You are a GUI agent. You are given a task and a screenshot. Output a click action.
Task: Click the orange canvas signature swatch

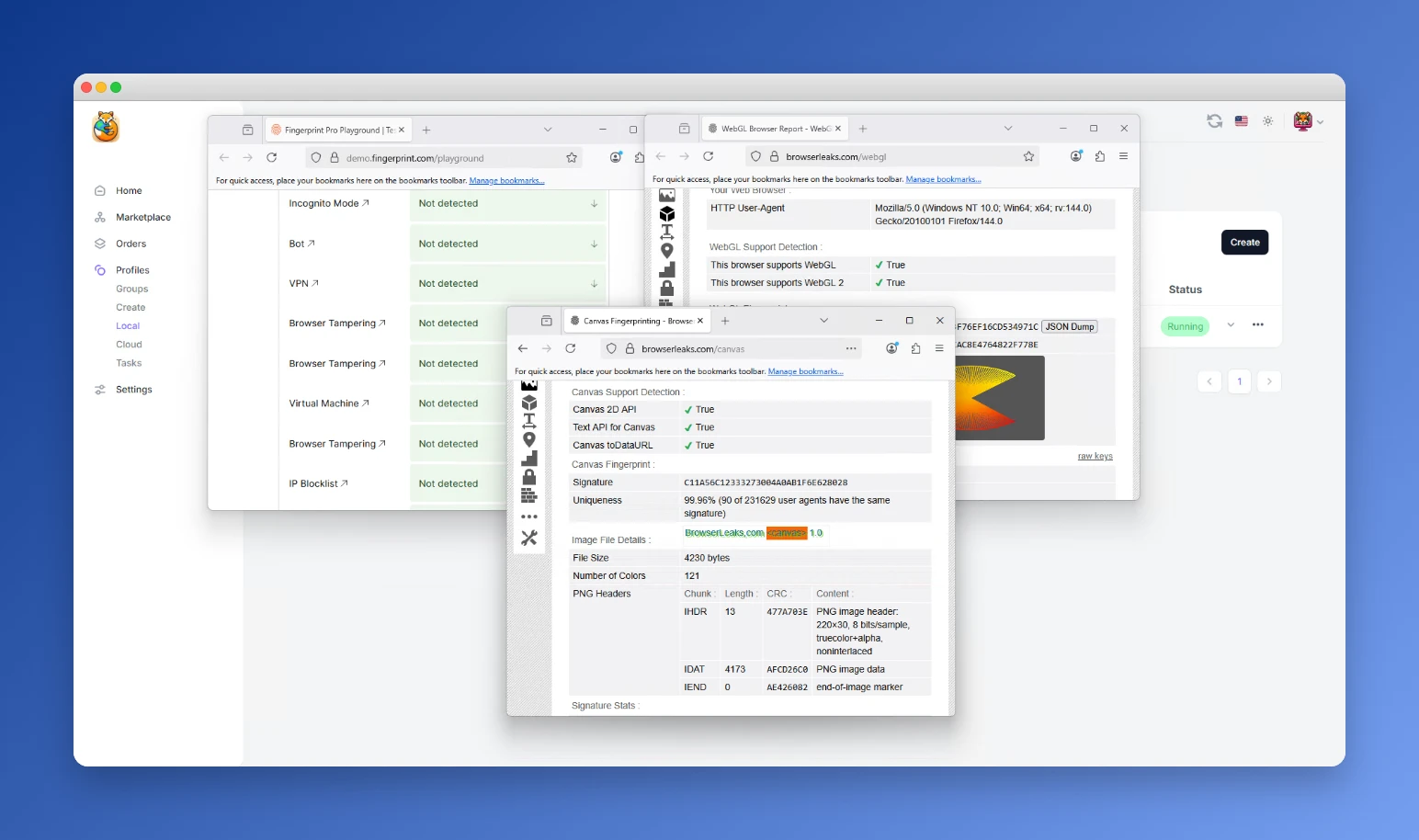point(788,532)
